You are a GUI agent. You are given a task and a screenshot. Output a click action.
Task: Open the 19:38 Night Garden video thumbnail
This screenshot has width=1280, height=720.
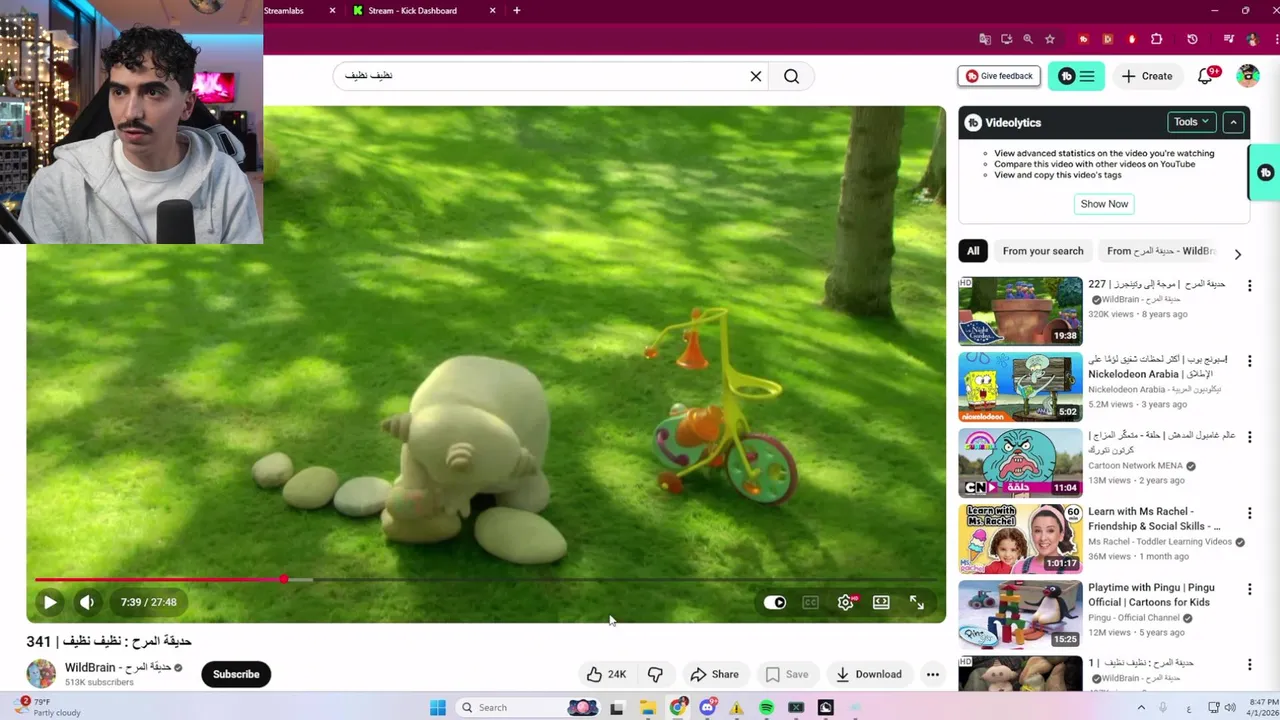click(1020, 312)
